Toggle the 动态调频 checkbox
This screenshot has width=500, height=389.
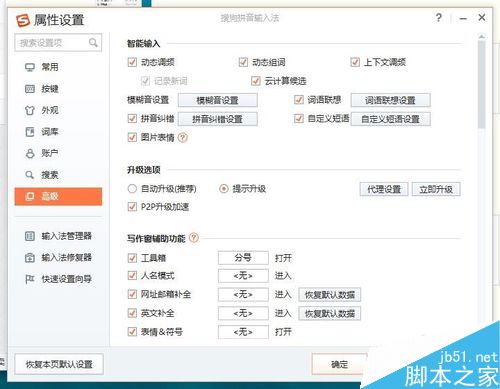click(132, 62)
